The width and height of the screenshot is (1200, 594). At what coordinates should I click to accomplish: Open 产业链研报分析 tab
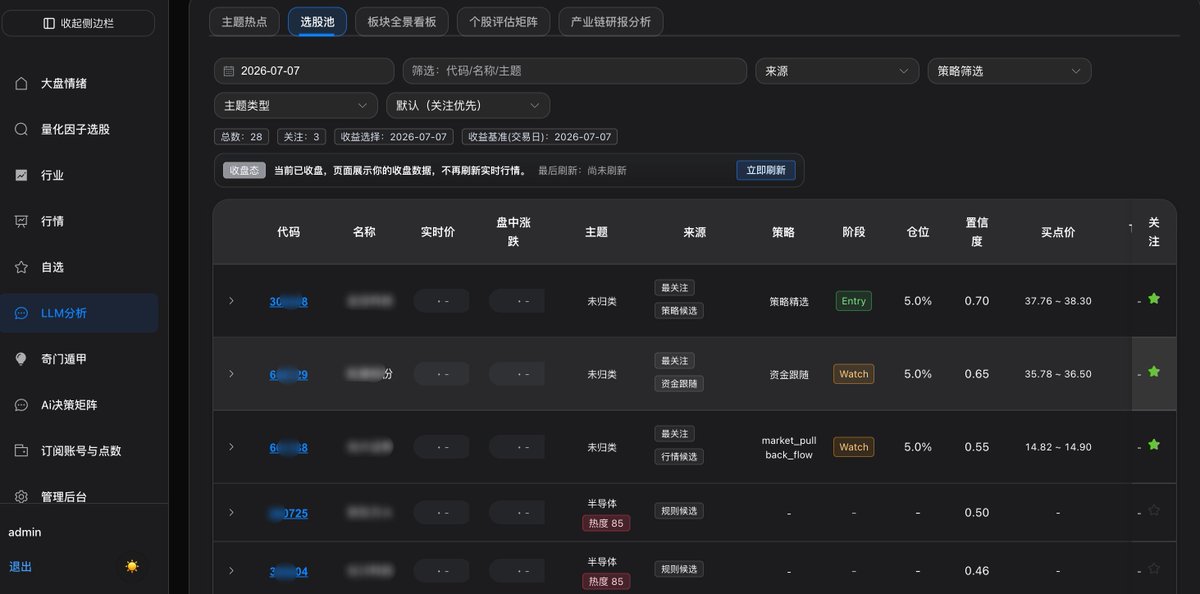point(610,21)
